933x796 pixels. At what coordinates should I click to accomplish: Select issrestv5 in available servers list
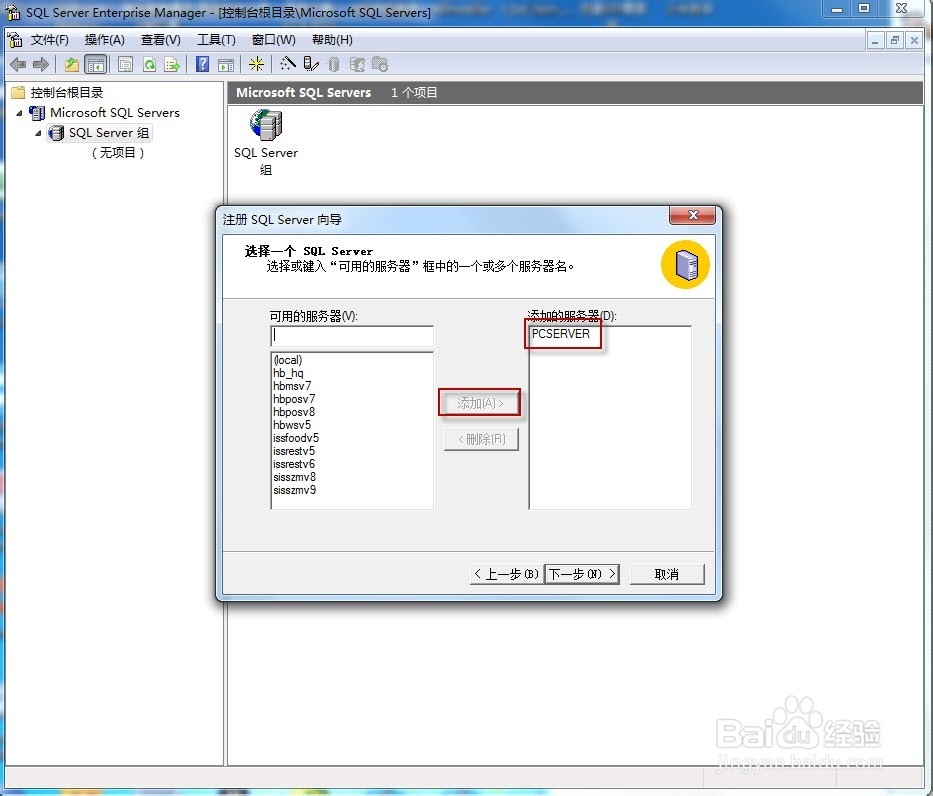294,452
